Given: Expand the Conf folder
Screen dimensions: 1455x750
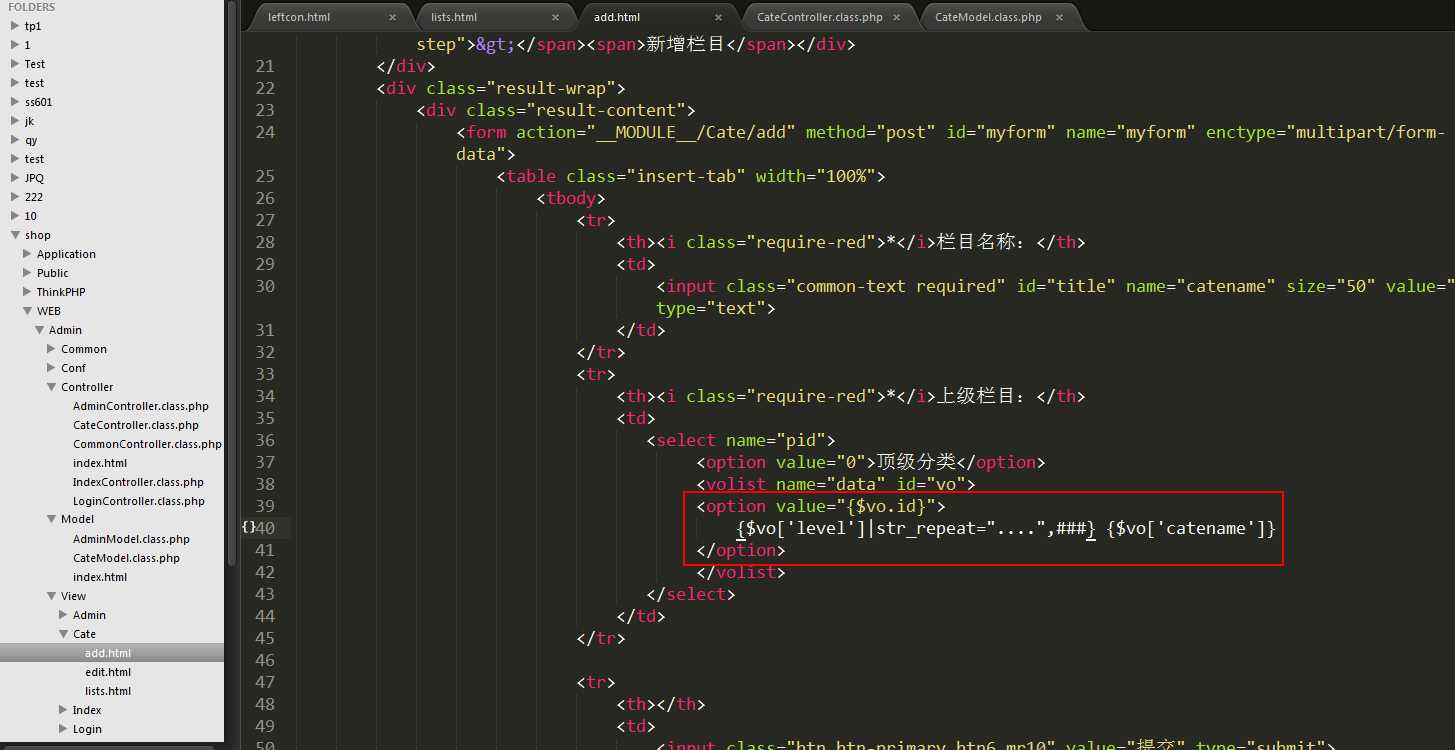Looking at the screenshot, I should (51, 368).
